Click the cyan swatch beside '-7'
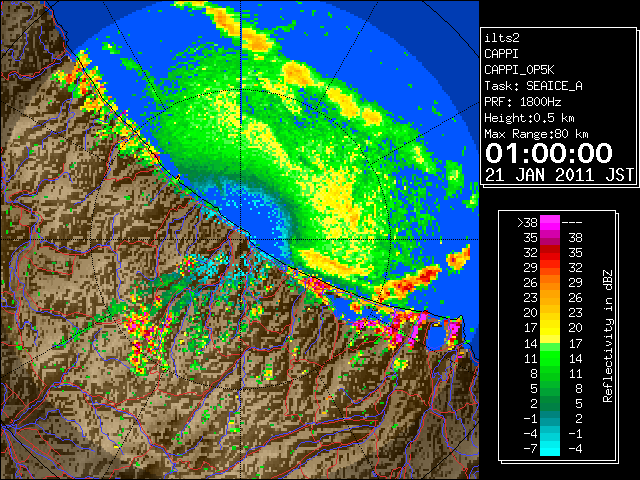Image resolution: width=640 pixels, height=480 pixels. click(x=550, y=448)
